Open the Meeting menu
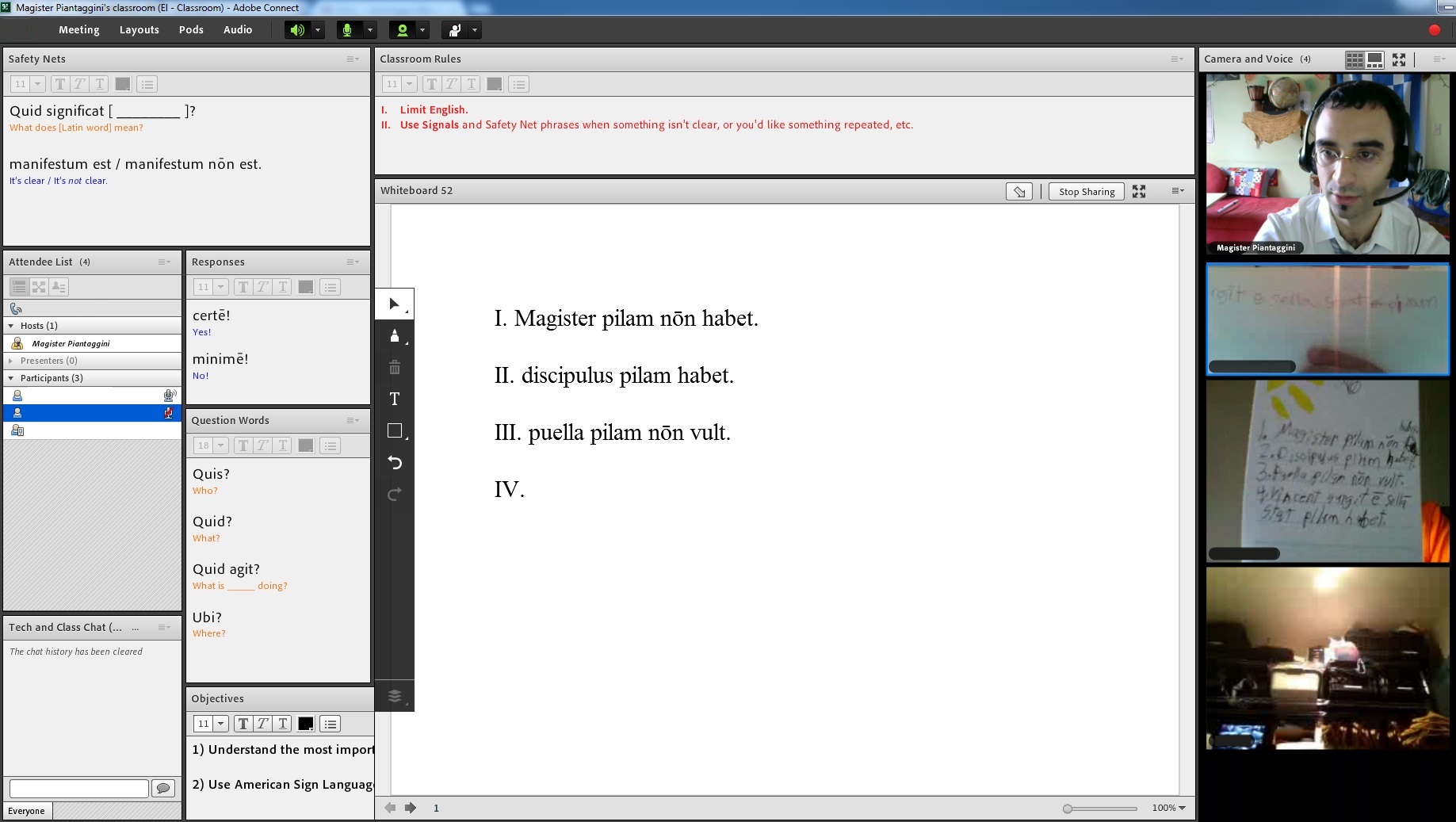Viewport: 1456px width, 822px height. pyautogui.click(x=78, y=30)
